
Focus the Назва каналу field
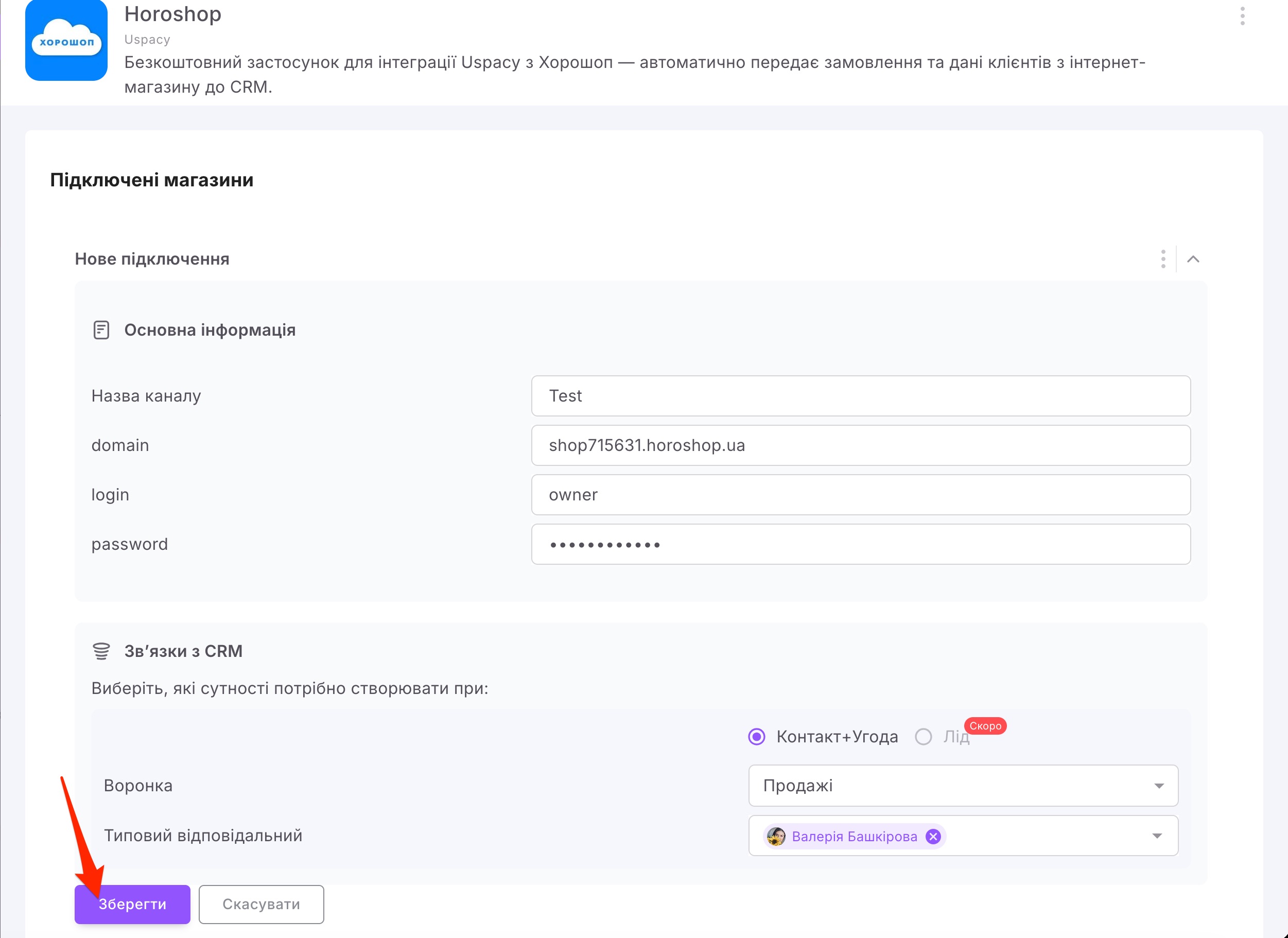pyautogui.click(x=861, y=396)
